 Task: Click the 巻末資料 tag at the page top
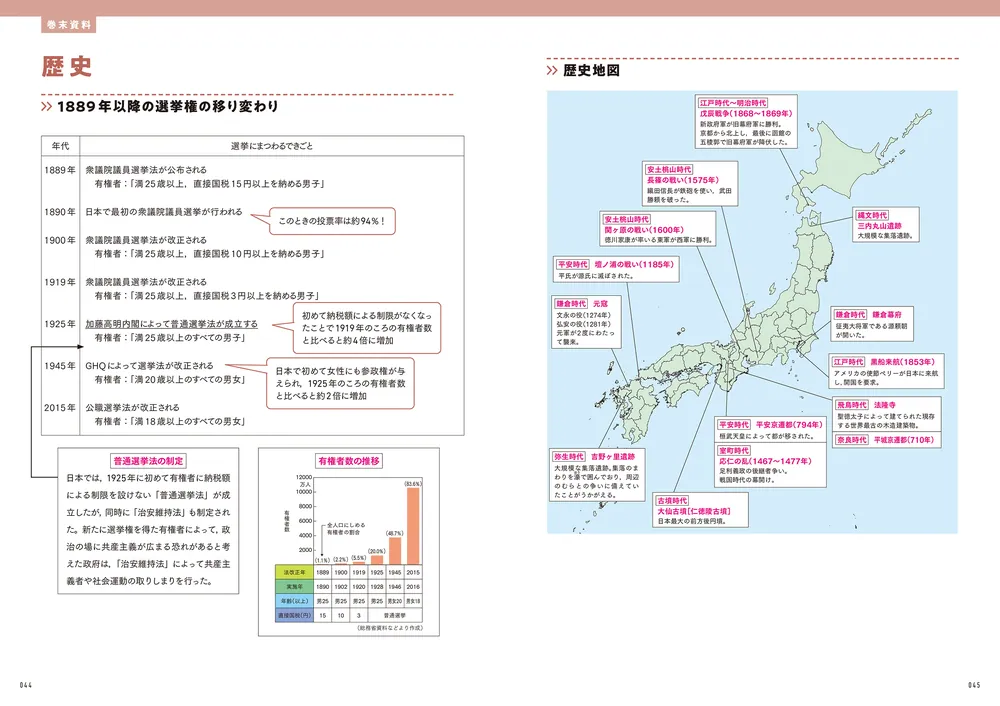tap(69, 25)
